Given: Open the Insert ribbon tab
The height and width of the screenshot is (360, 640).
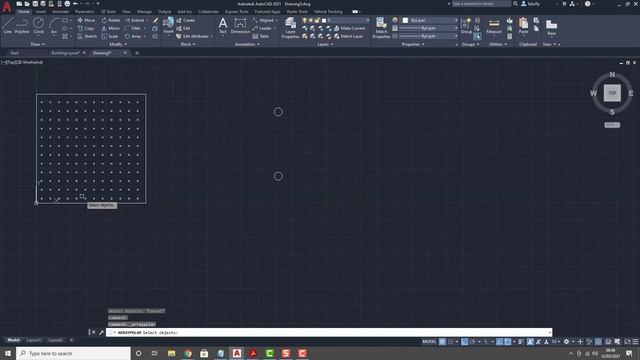Looking at the screenshot, I should [x=40, y=11].
